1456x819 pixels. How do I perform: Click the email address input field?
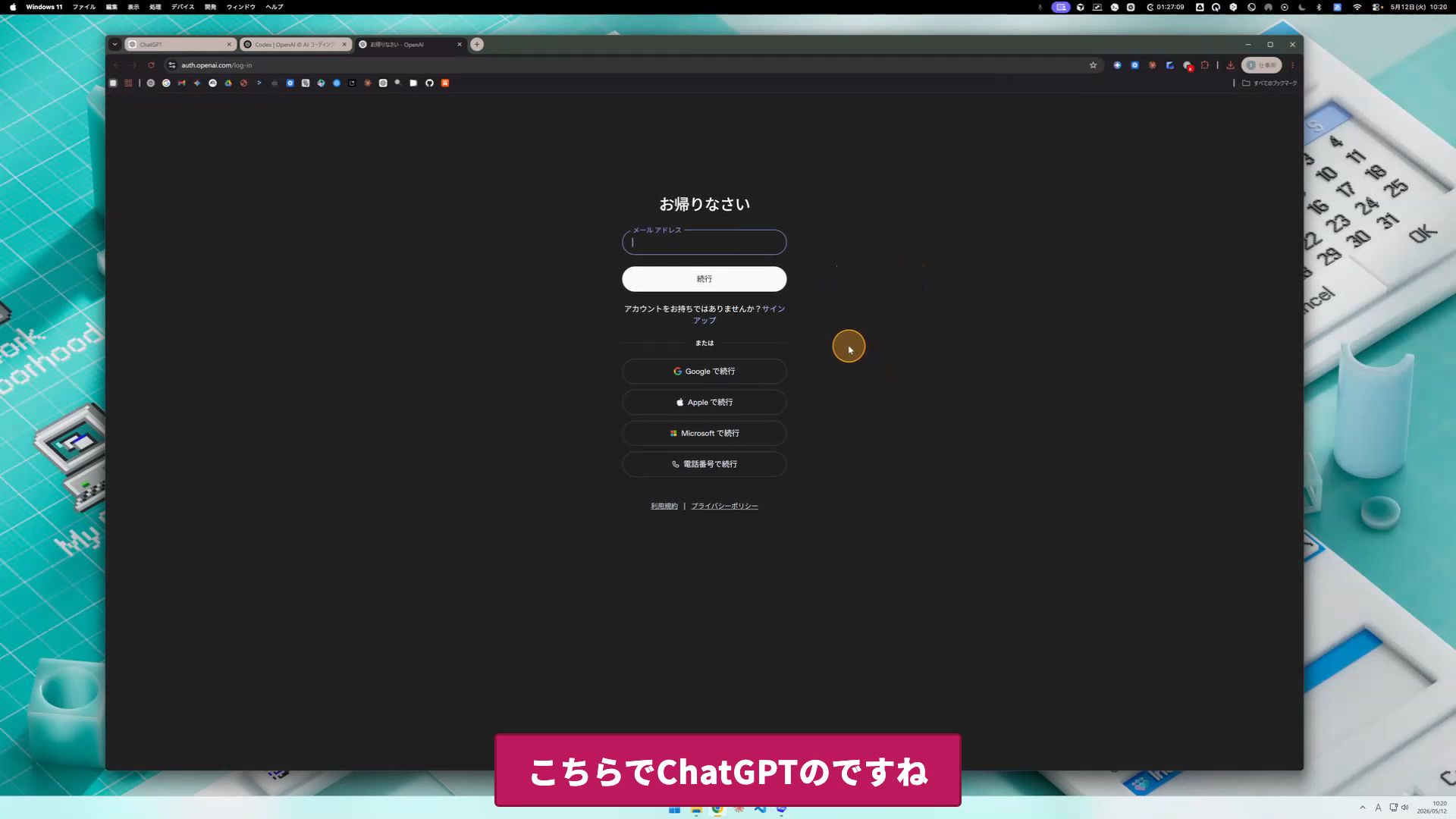[x=704, y=243]
